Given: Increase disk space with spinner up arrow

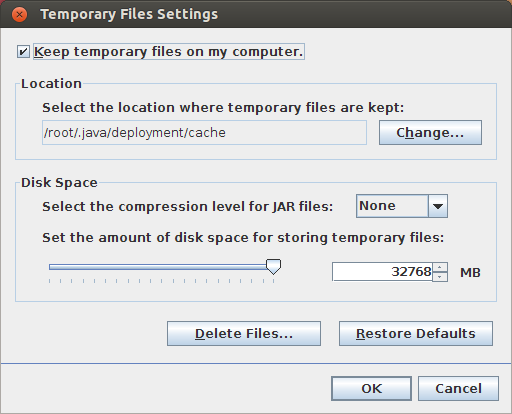Looking at the screenshot, I should click(440, 267).
